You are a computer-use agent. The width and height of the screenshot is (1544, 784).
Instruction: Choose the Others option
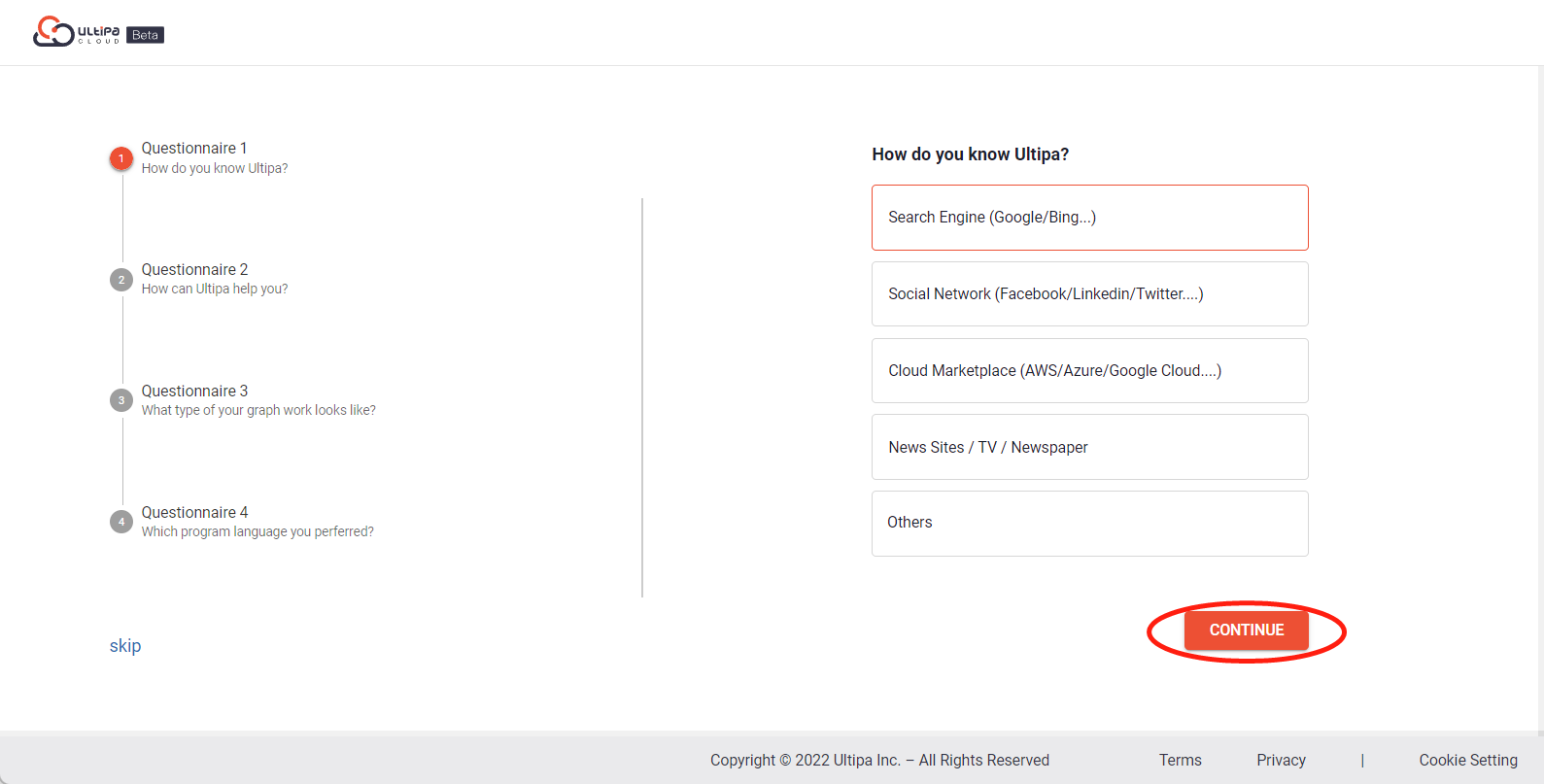point(1089,524)
